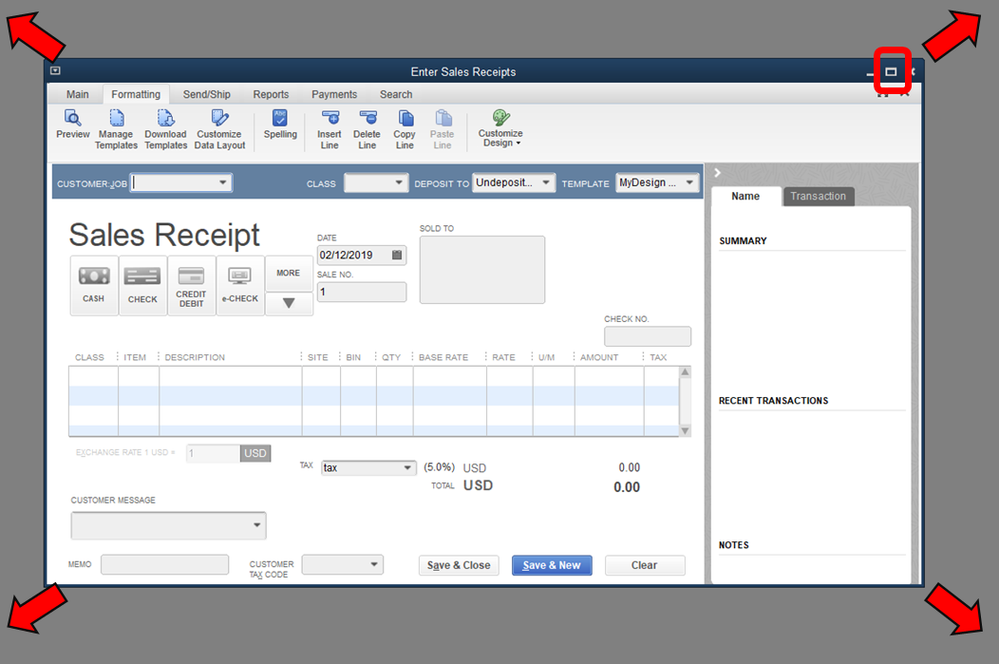This screenshot has height=664, width=999.
Task: Click the line items scroll up arrow
Action: pyautogui.click(x=685, y=372)
